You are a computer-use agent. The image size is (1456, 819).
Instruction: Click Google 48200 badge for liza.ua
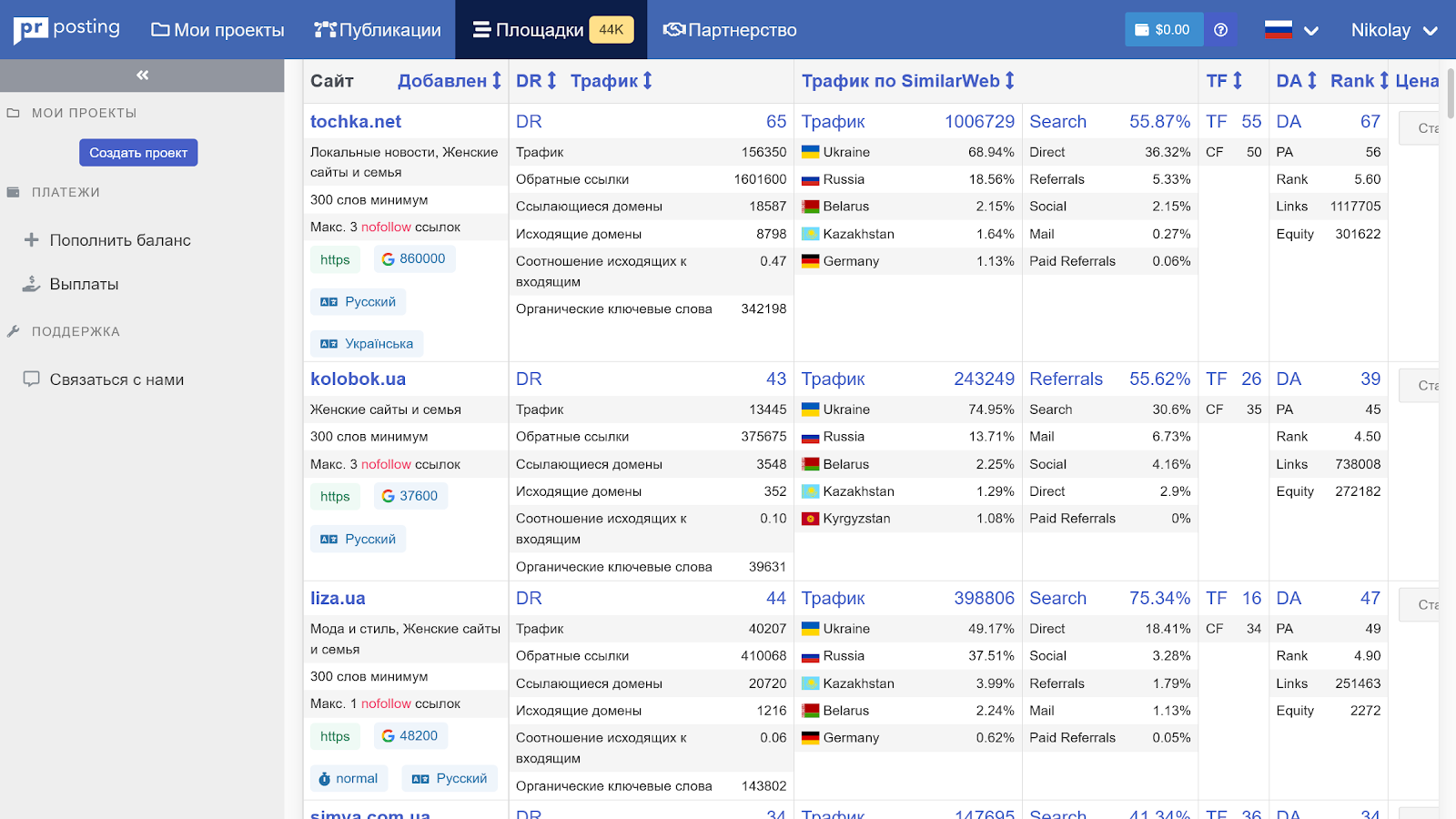click(x=410, y=735)
